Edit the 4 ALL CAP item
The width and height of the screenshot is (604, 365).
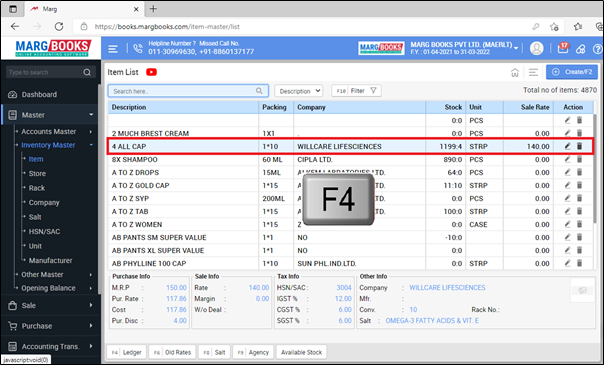[x=567, y=146]
